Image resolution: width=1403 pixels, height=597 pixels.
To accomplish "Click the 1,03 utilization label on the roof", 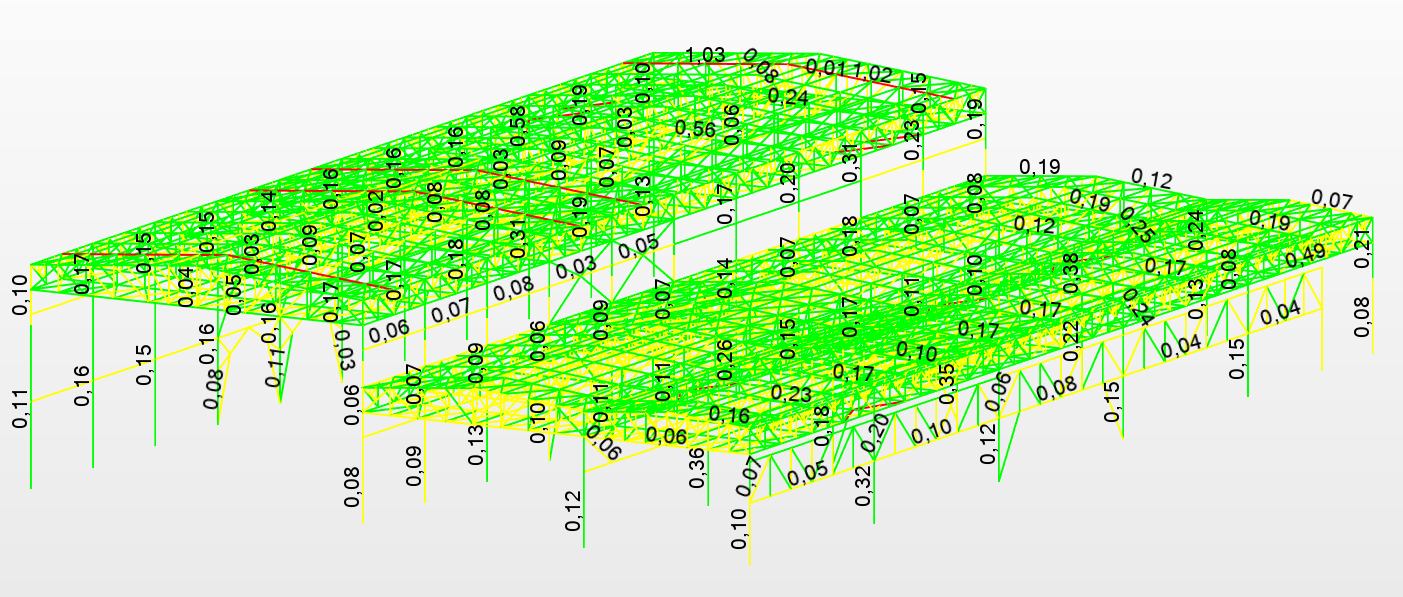I will point(705,55).
